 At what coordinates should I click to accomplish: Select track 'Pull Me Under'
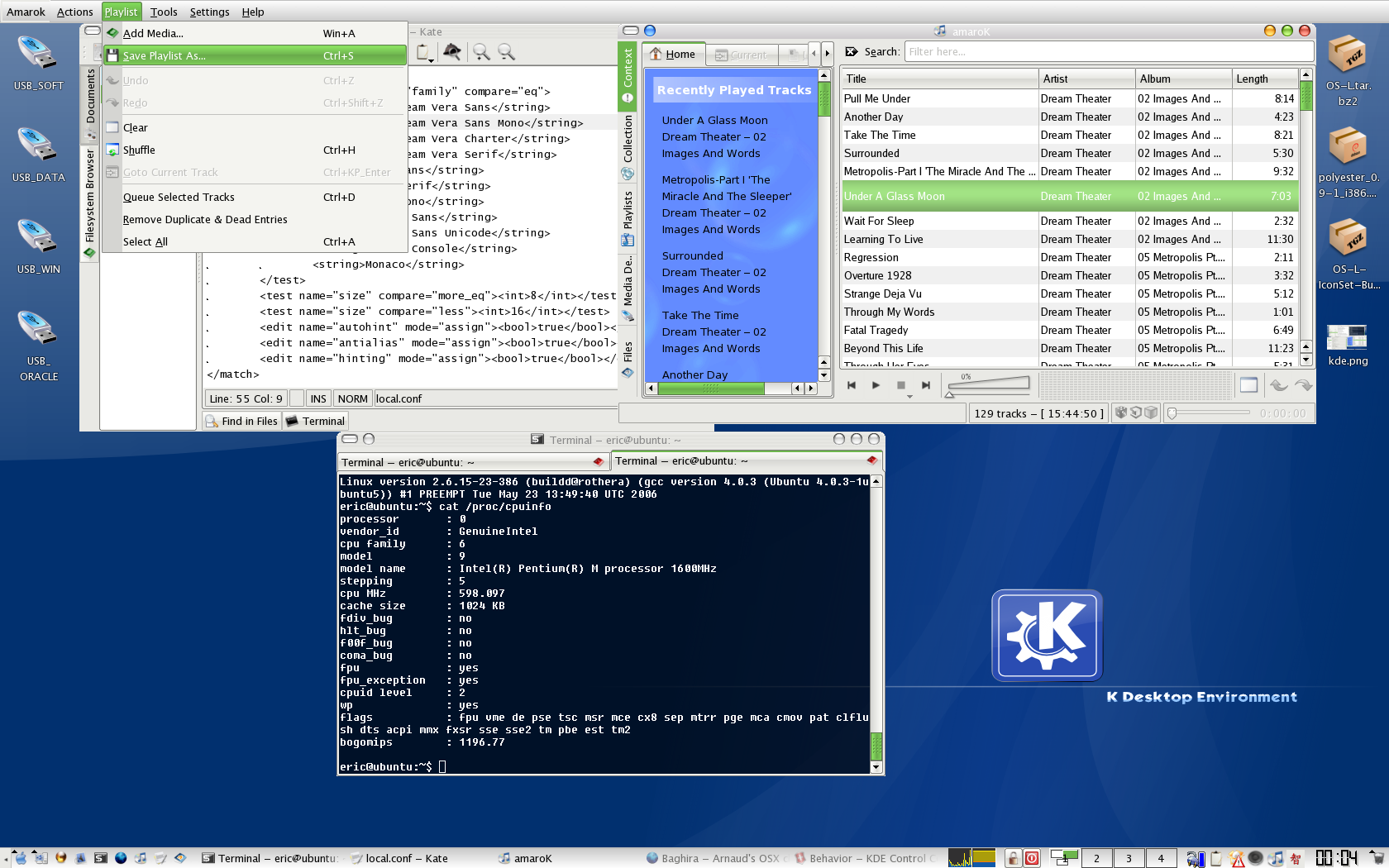click(x=1069, y=98)
